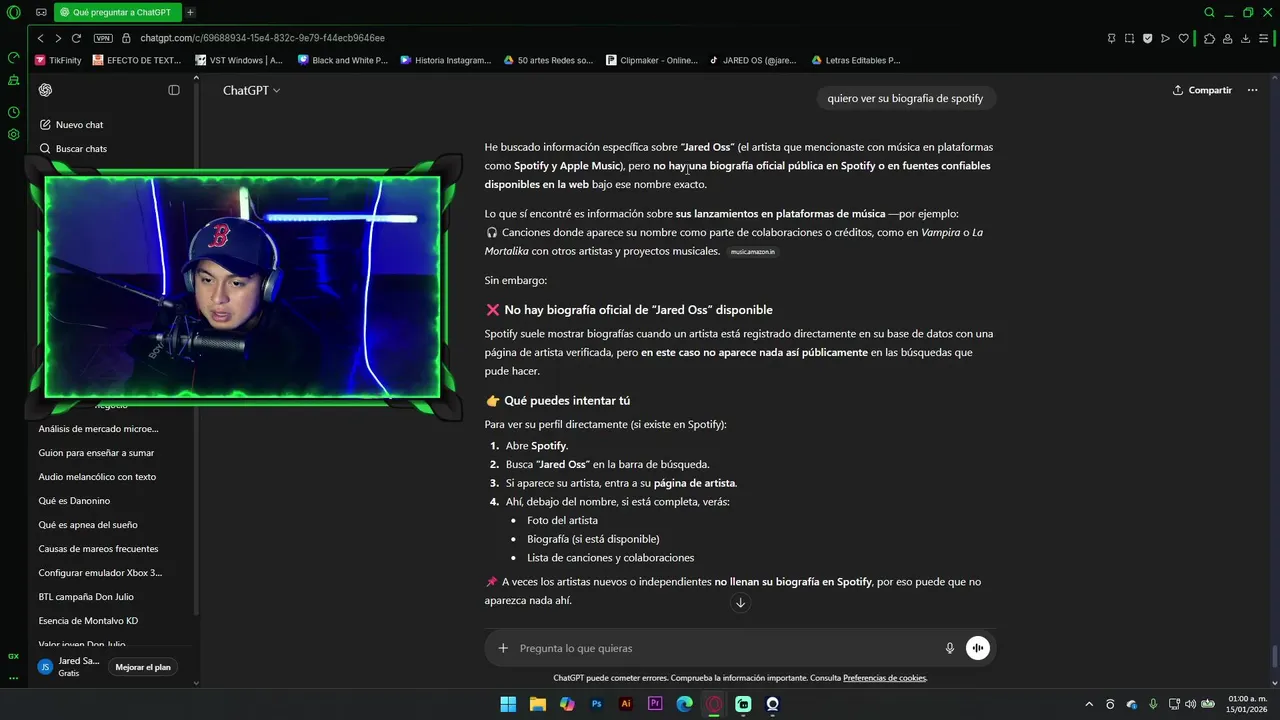Open the pinboard pin icon in the toolbar

coord(1112,38)
